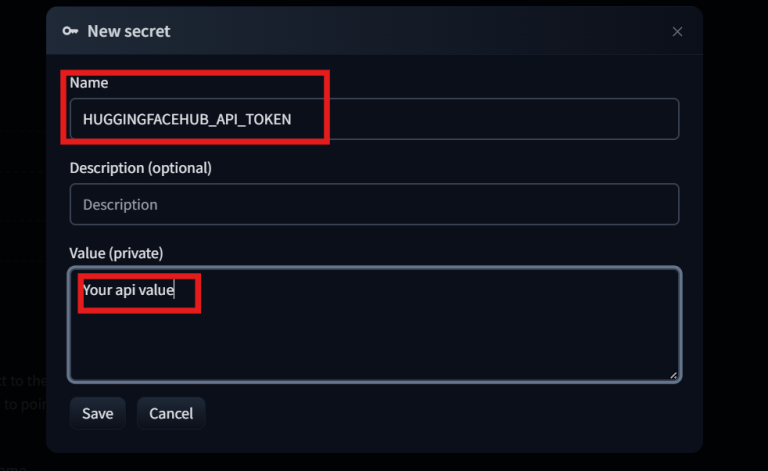This screenshot has width=768, height=471.
Task: Click the 'Name' field label
Action: (x=88, y=82)
